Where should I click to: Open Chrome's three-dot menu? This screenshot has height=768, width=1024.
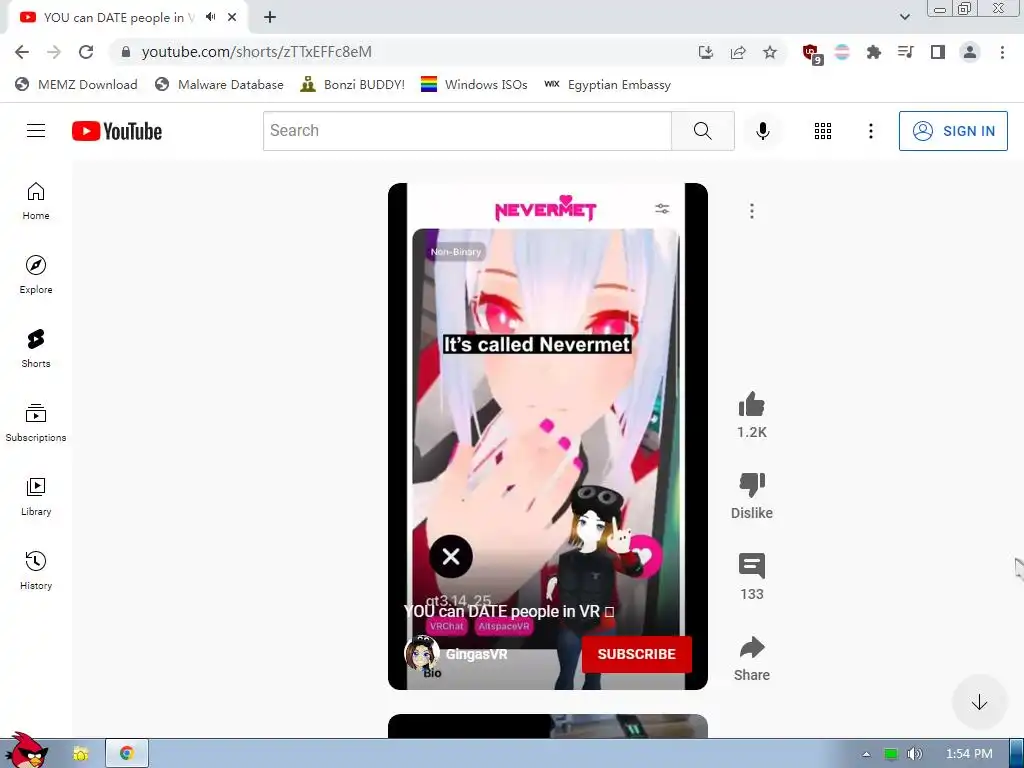point(1002,52)
